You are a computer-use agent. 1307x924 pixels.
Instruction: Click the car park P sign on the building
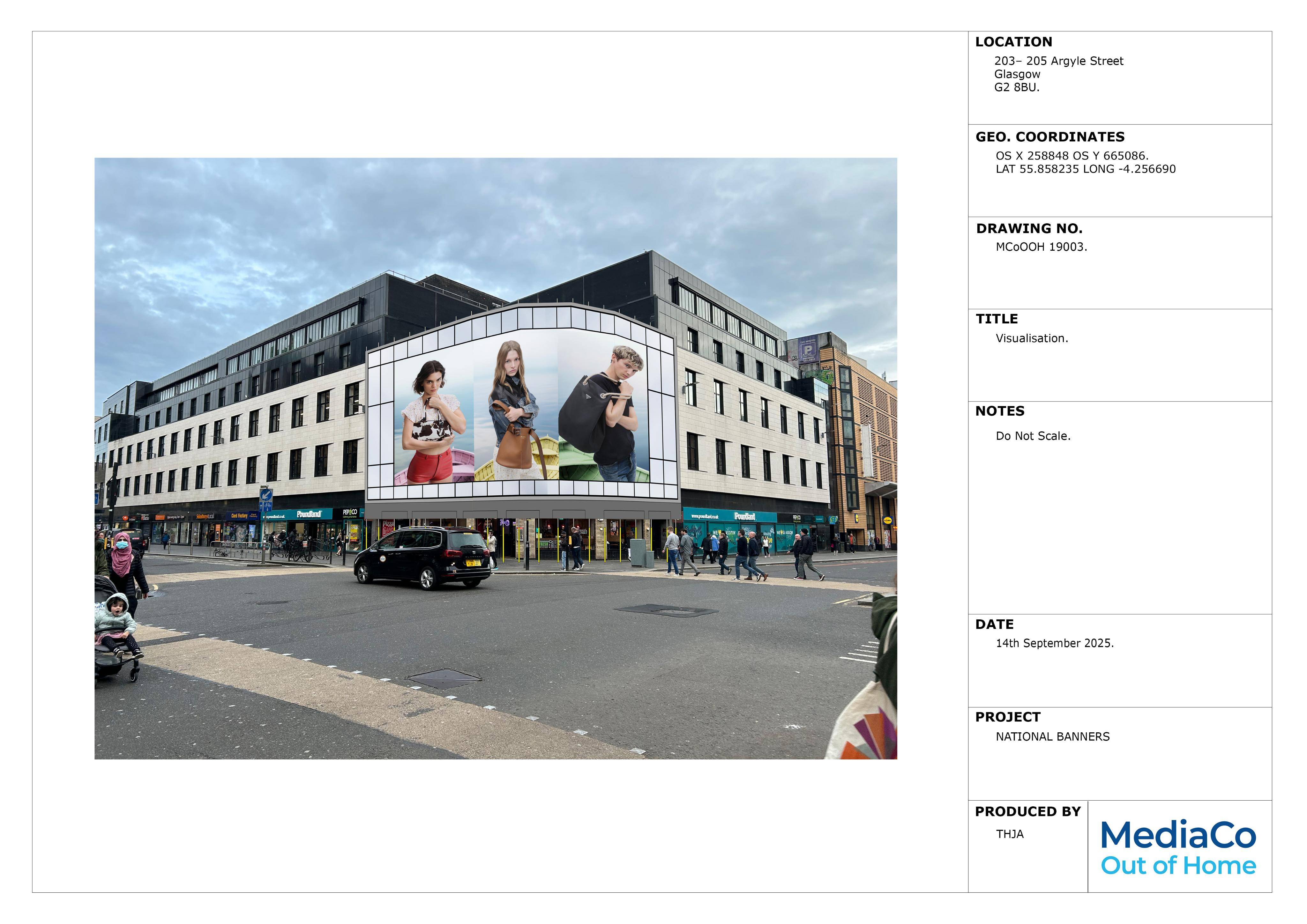click(x=808, y=350)
